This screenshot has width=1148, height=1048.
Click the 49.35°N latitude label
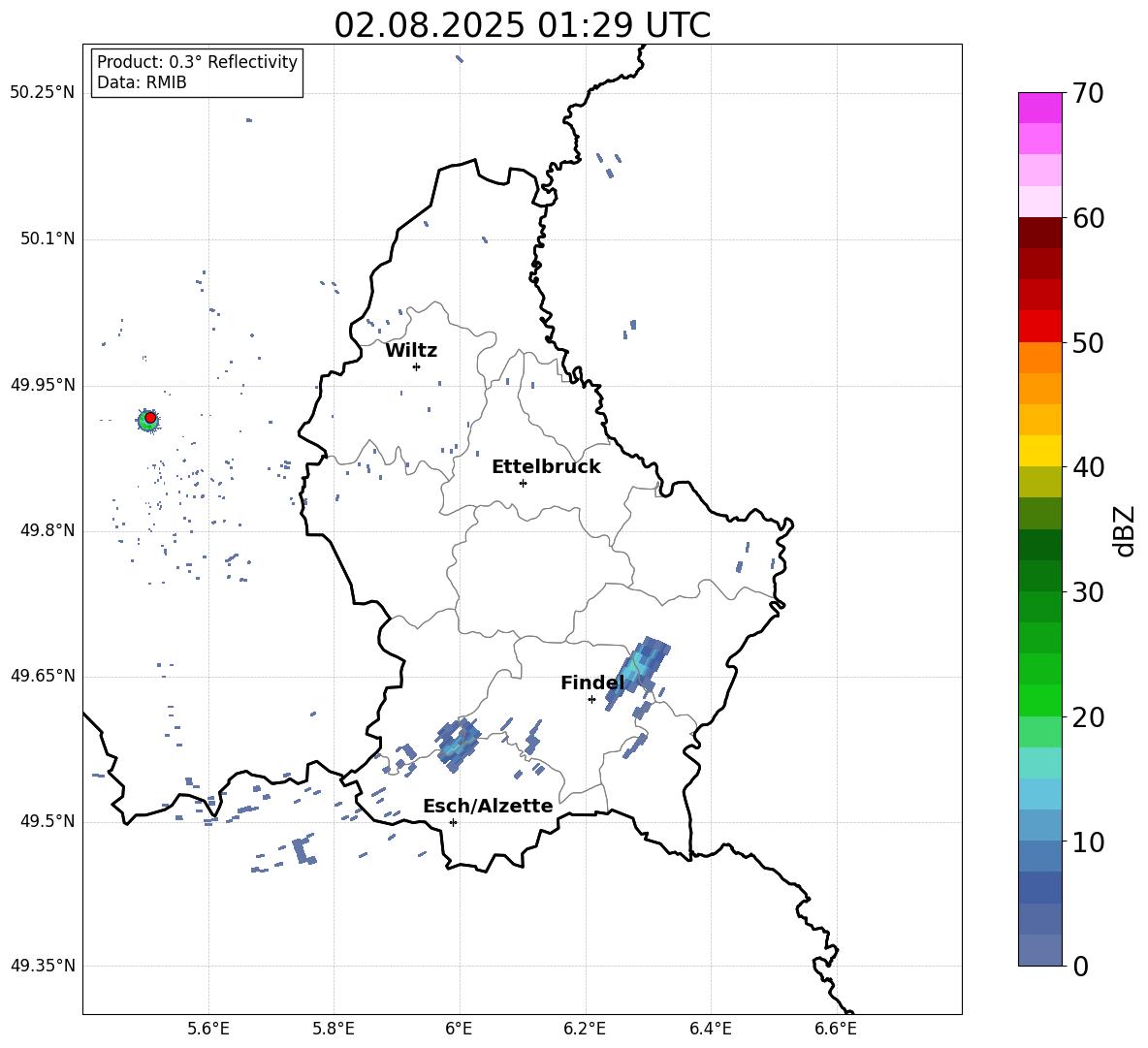(x=43, y=966)
